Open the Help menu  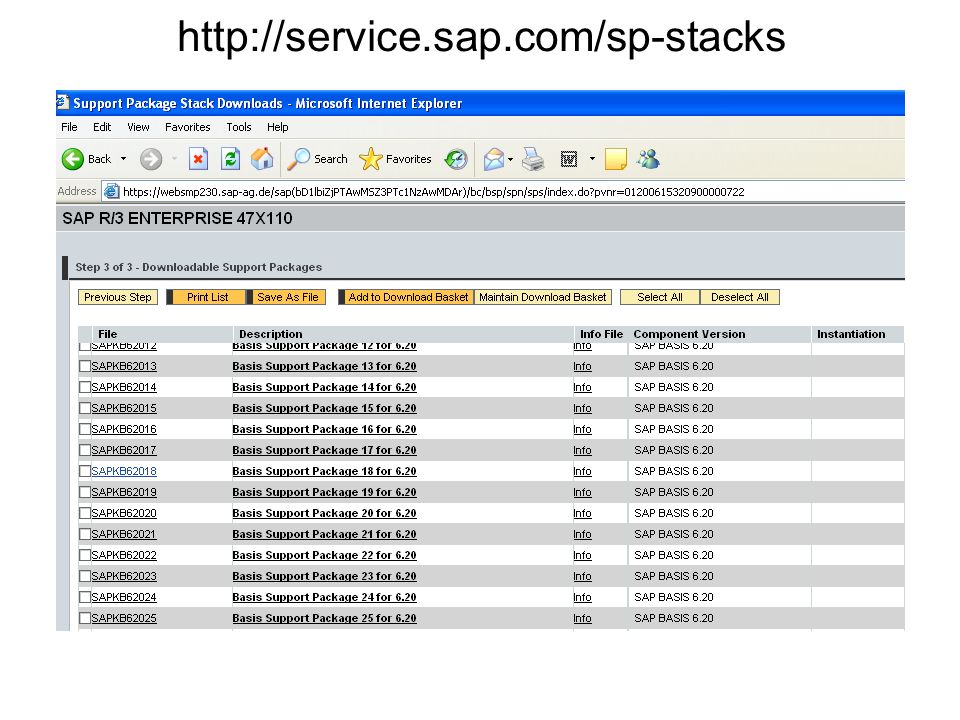coord(277,127)
